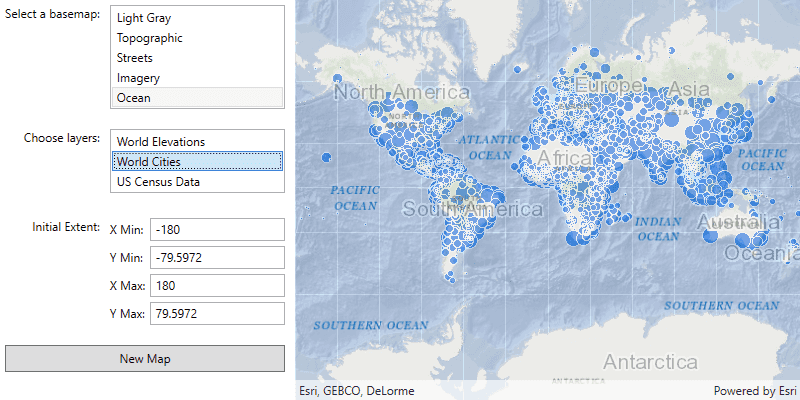Click the Powered by Esri text
The height and width of the screenshot is (400, 800).
point(755,391)
